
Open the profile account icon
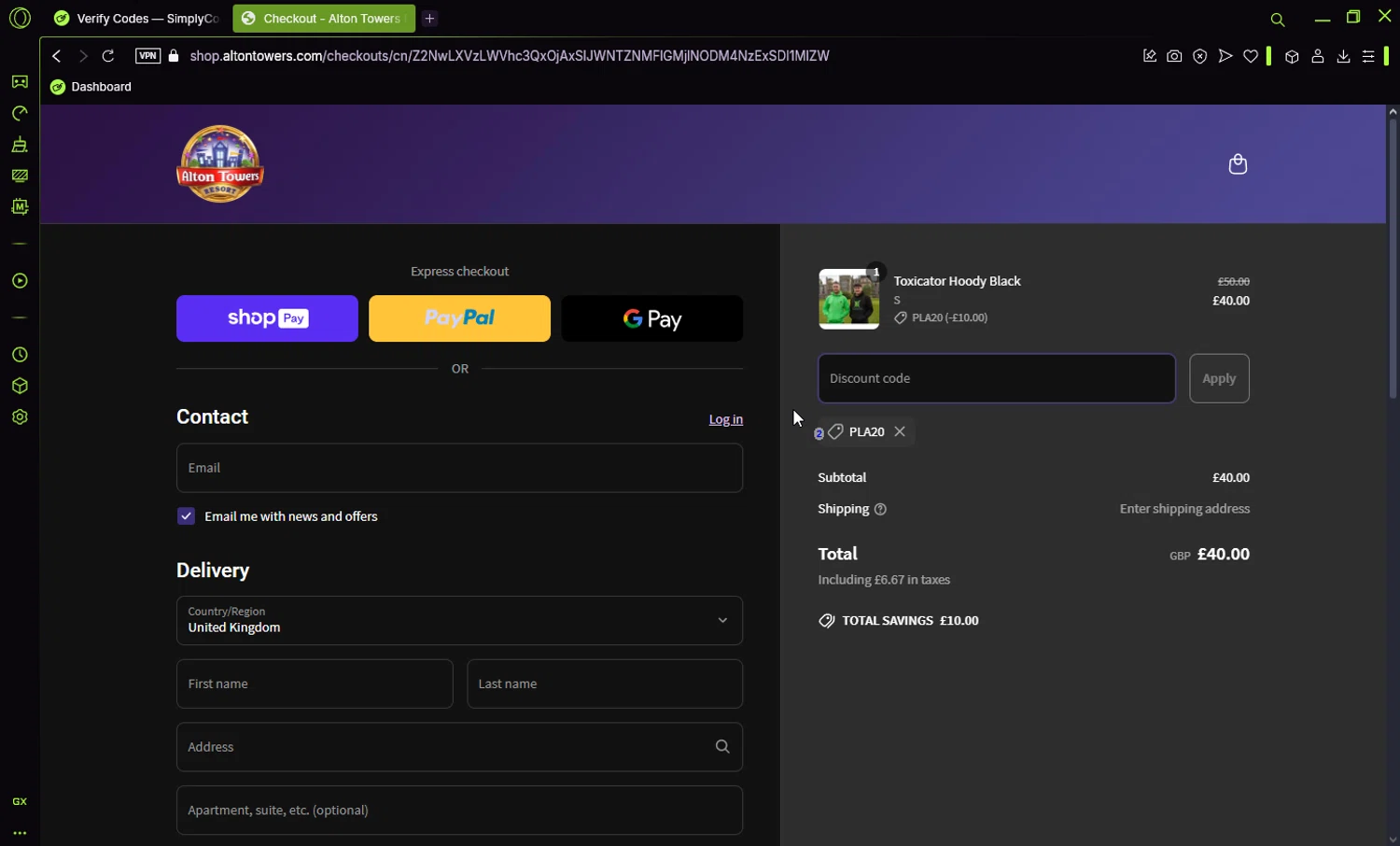click(x=1318, y=56)
